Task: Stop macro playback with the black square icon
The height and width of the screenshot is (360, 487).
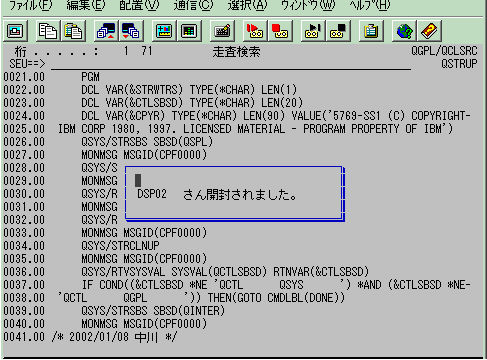Action: (x=338, y=31)
